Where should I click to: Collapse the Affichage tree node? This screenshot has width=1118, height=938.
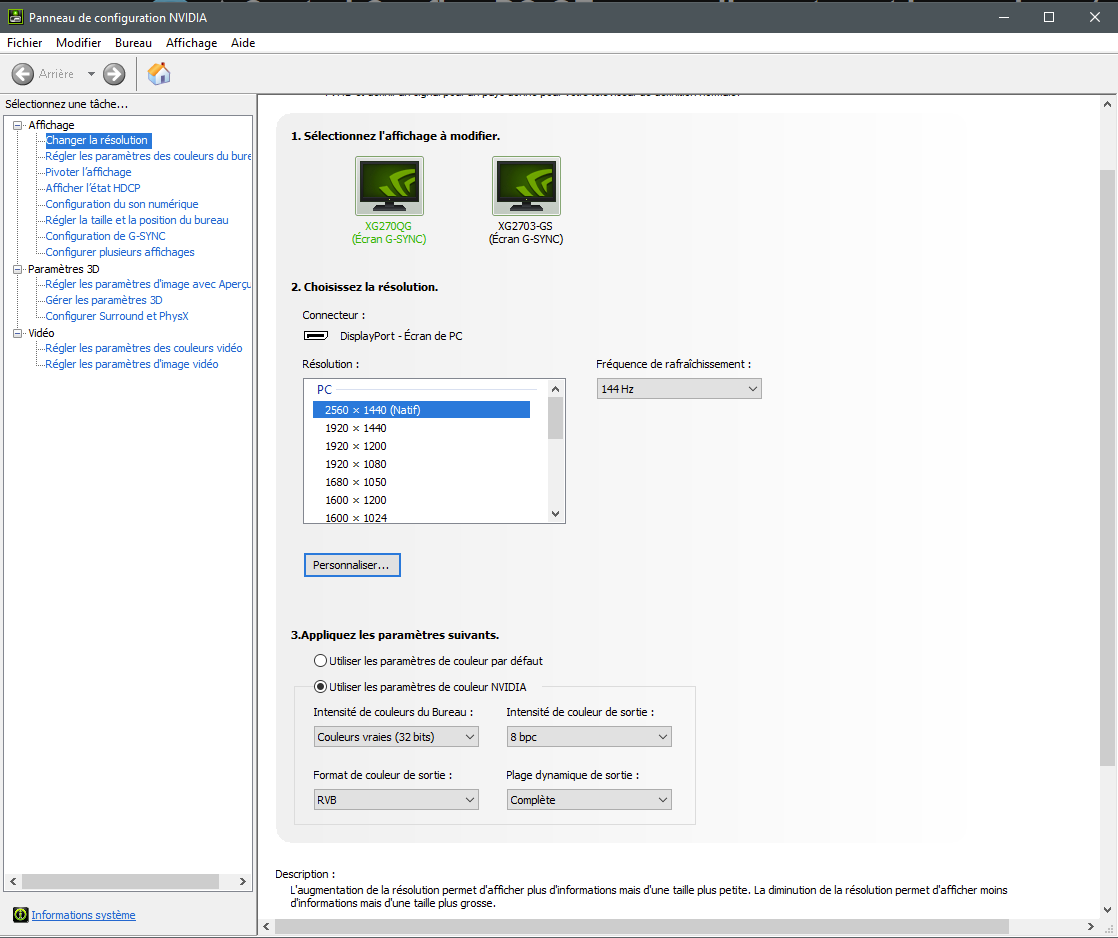point(18,125)
